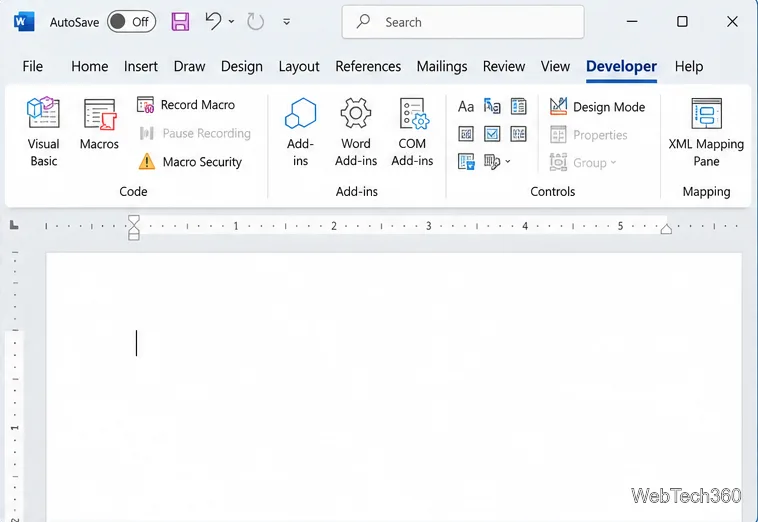Open COM Add-ins dialog
The width and height of the screenshot is (758, 522).
pyautogui.click(x=412, y=131)
